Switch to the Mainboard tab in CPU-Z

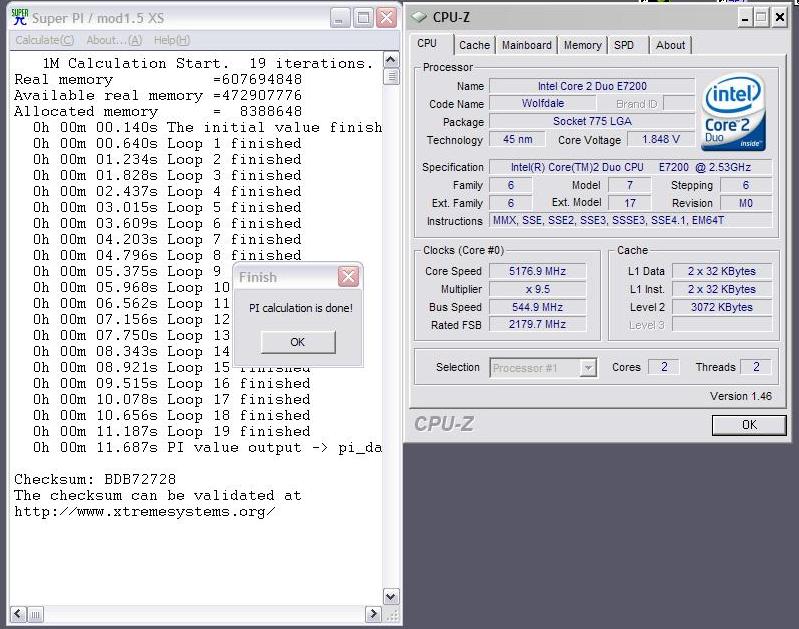[x=526, y=45]
